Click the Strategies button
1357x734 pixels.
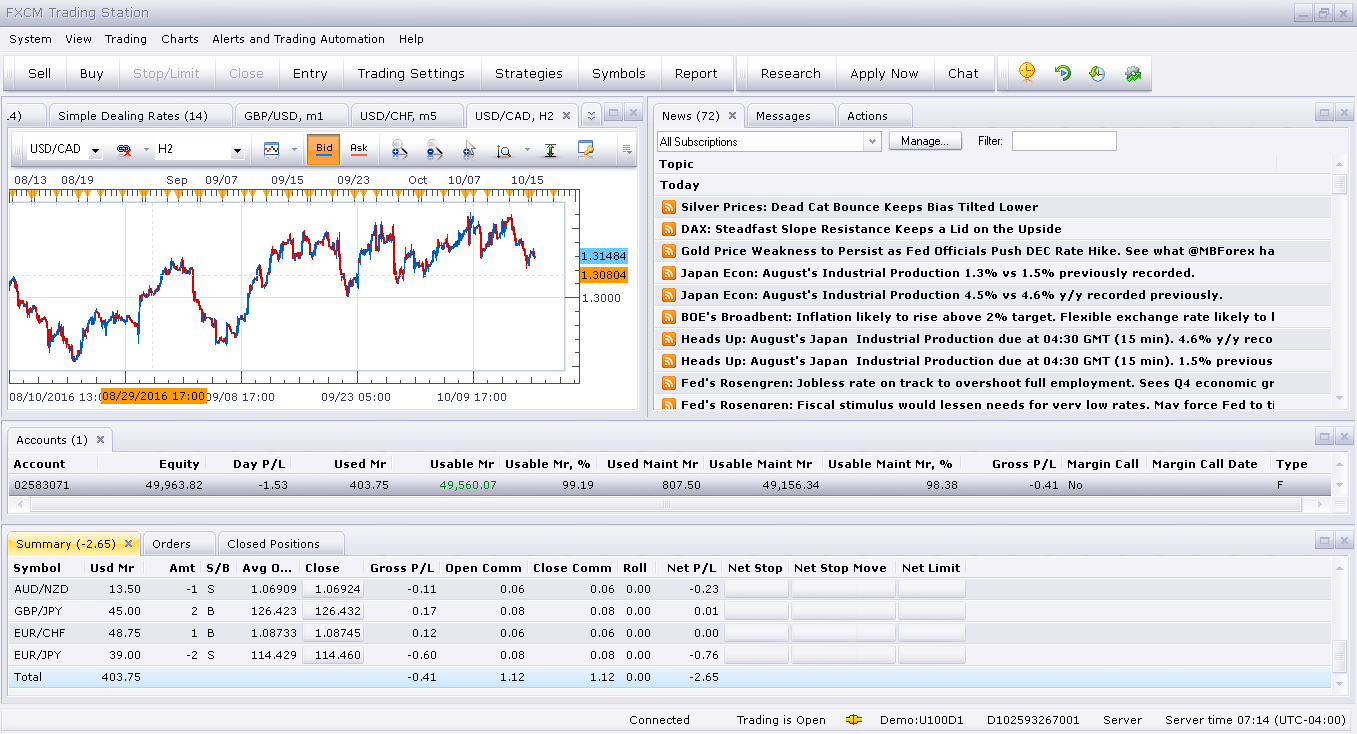coord(529,73)
